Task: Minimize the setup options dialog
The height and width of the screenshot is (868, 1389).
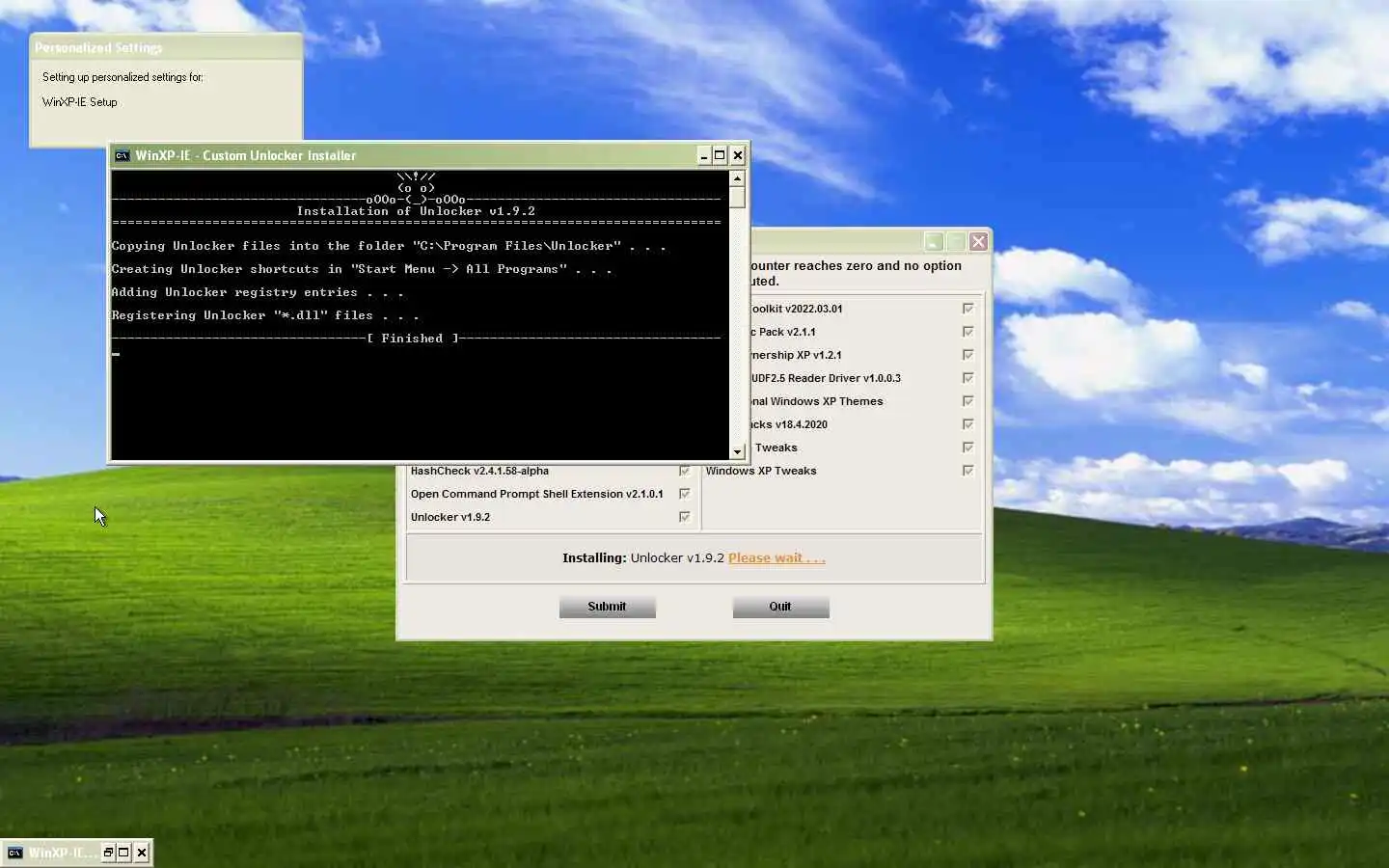Action: pyautogui.click(x=934, y=242)
